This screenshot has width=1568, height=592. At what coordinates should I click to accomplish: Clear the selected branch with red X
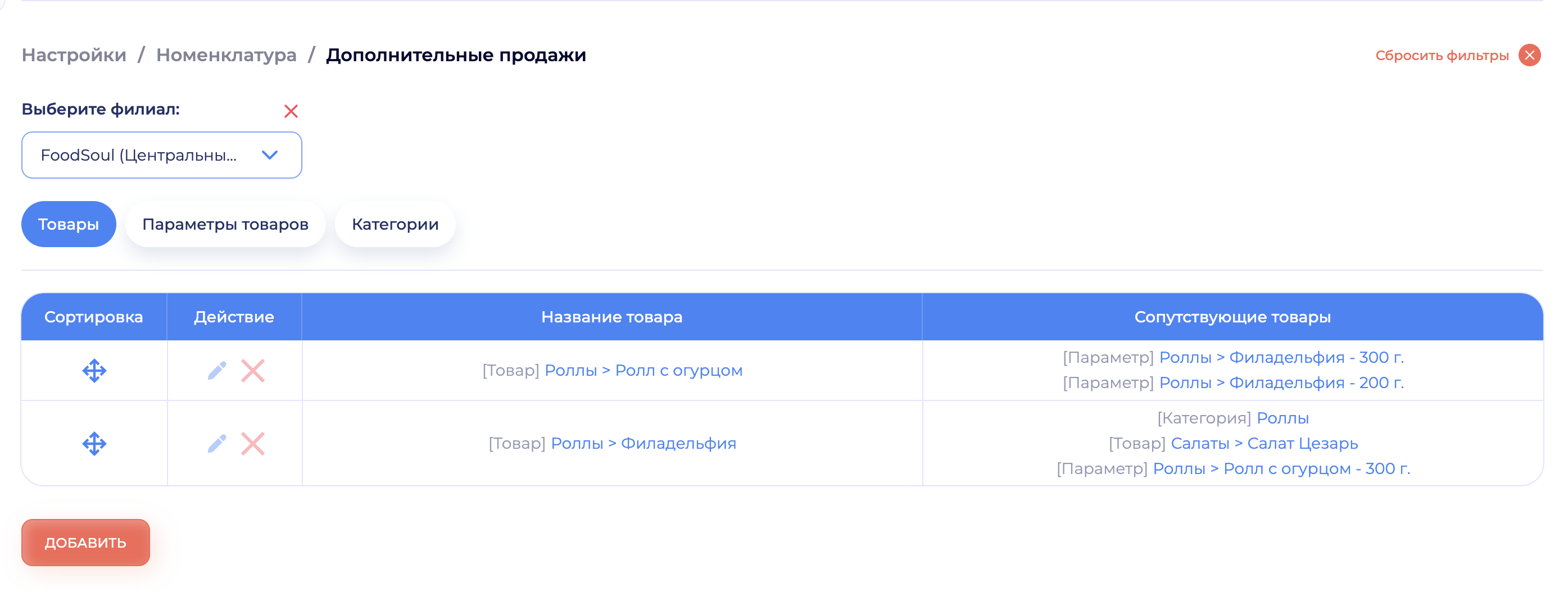click(x=291, y=111)
